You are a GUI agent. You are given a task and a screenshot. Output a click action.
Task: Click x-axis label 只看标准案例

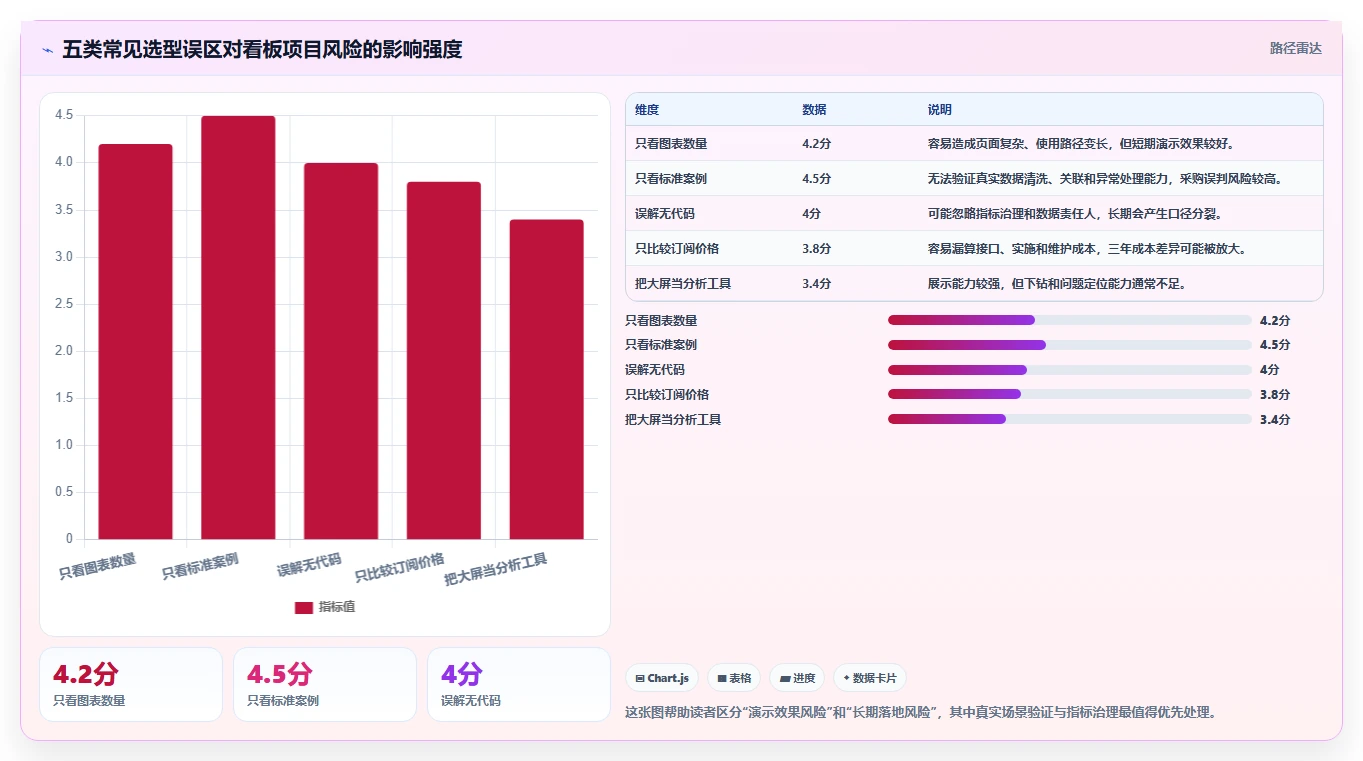[201, 566]
